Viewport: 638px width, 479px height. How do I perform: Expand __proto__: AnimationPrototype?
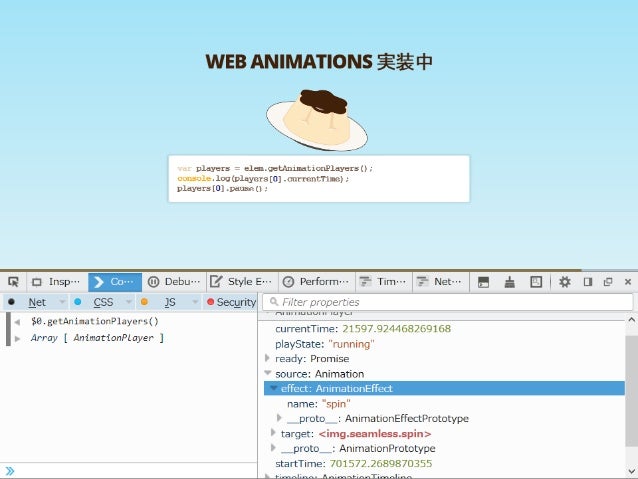click(273, 448)
